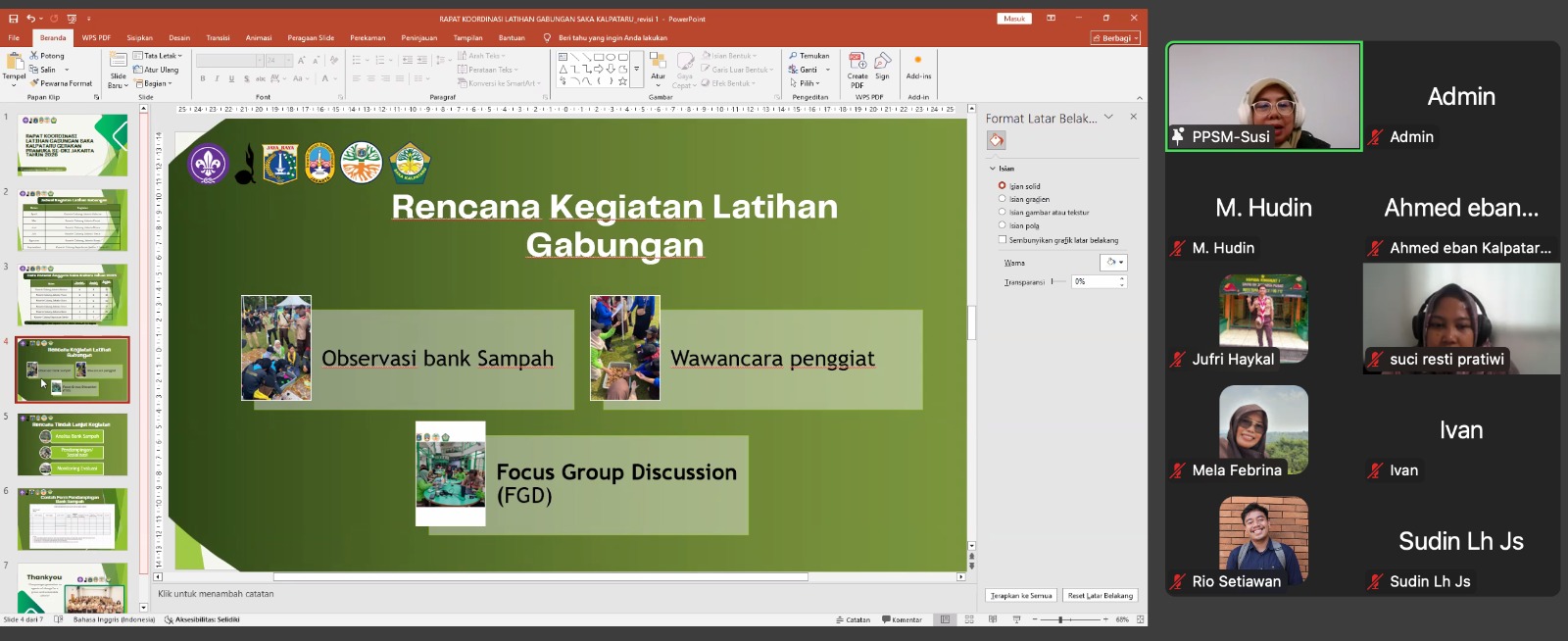The image size is (1568, 641).
Task: Adjust the Transparansi slider
Action: point(1057,281)
